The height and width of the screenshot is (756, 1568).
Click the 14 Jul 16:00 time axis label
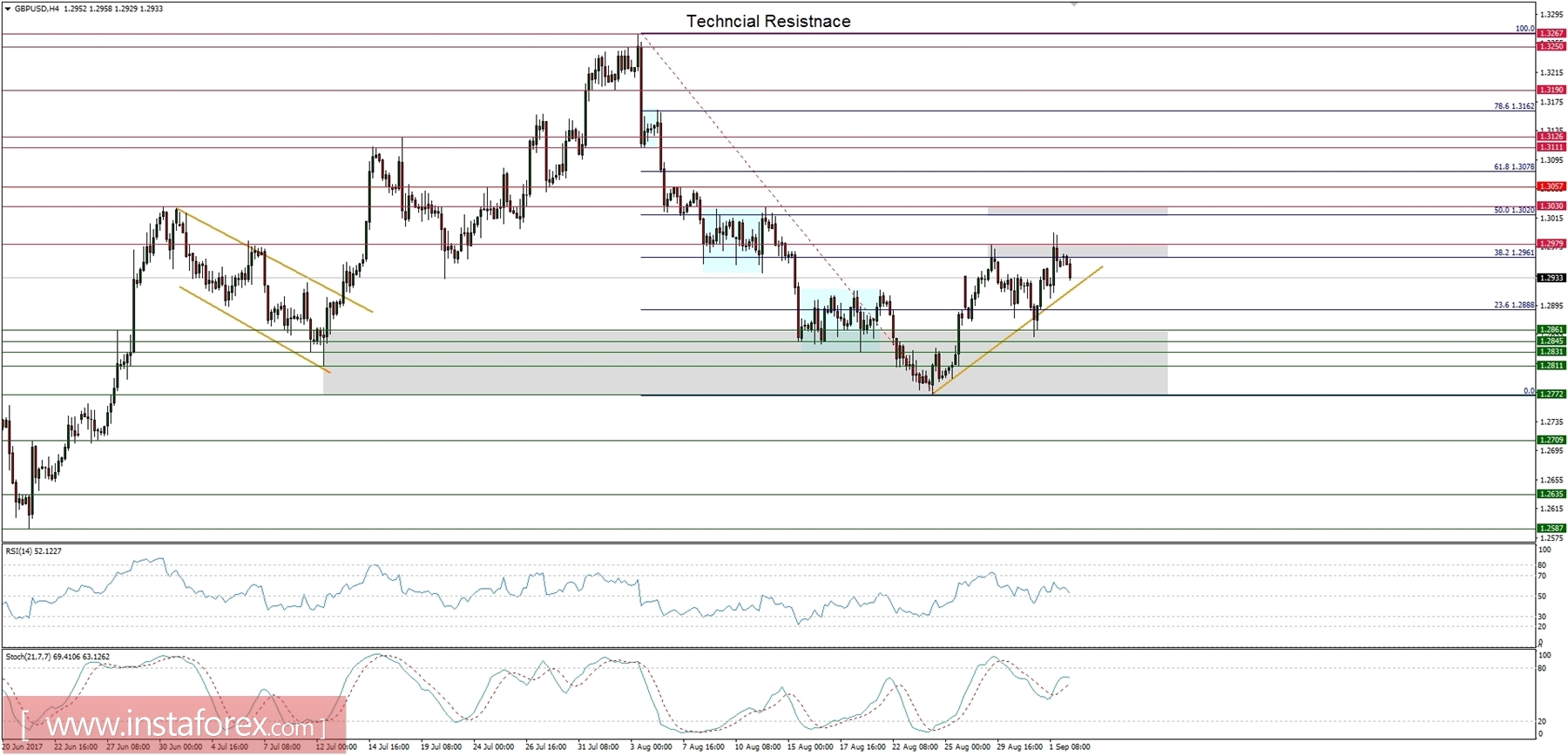click(389, 747)
